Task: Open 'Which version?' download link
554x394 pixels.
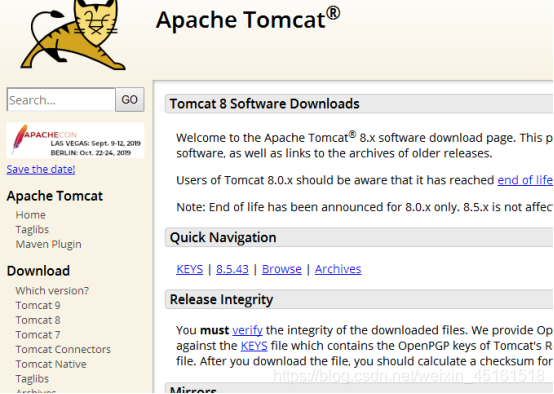Action: 52,290
